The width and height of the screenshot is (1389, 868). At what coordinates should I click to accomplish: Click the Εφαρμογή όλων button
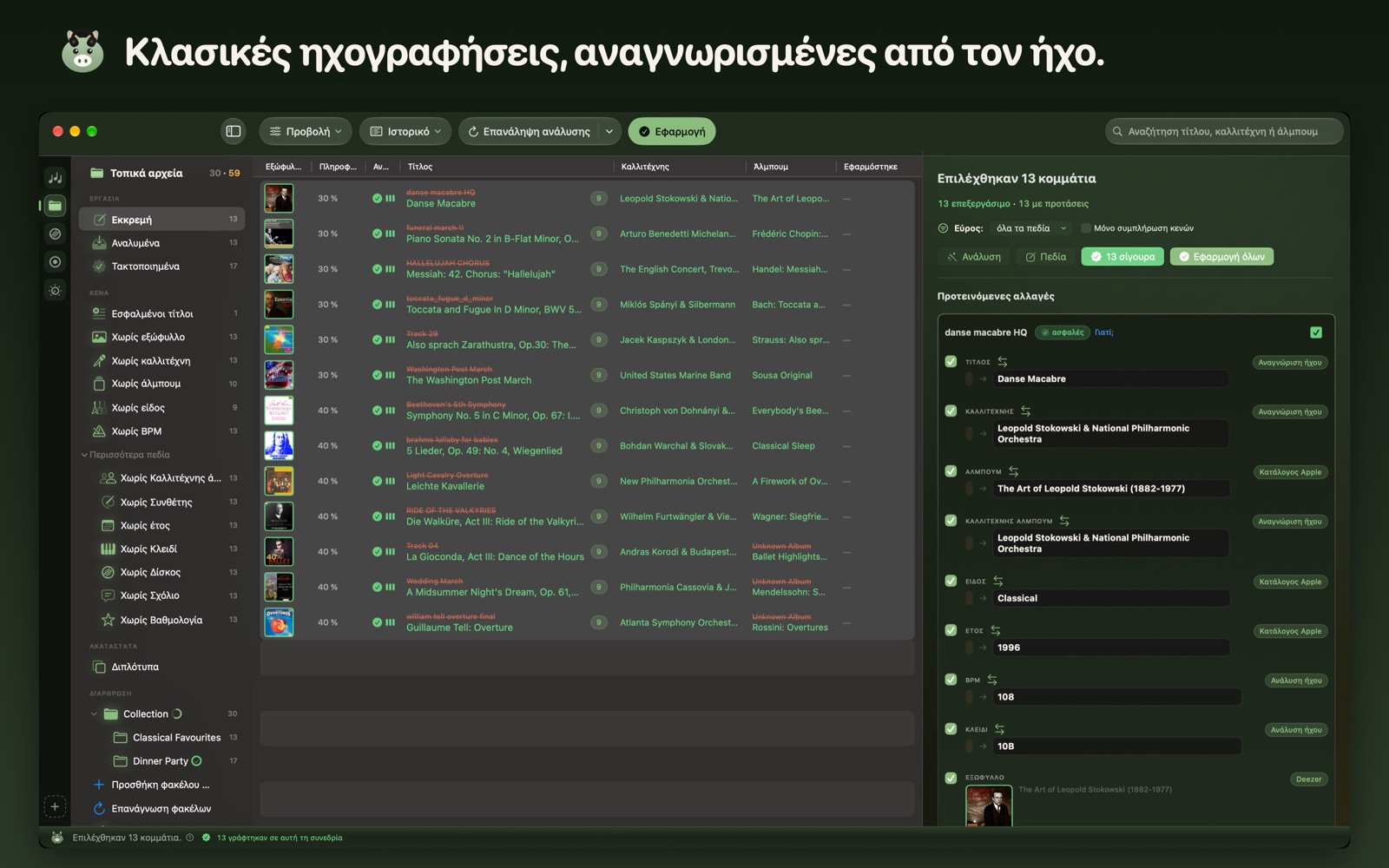pyautogui.click(x=1221, y=257)
